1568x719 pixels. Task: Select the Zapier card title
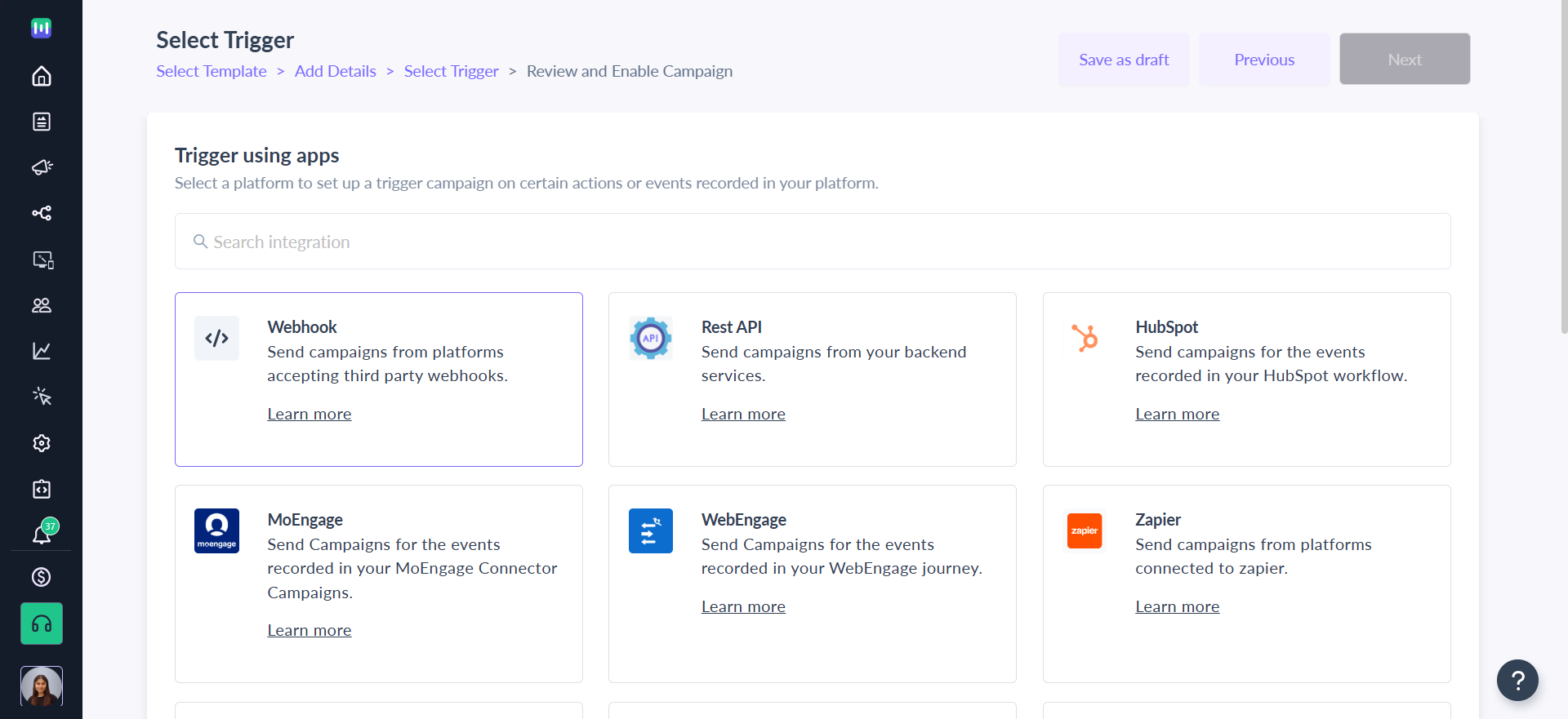(1158, 520)
